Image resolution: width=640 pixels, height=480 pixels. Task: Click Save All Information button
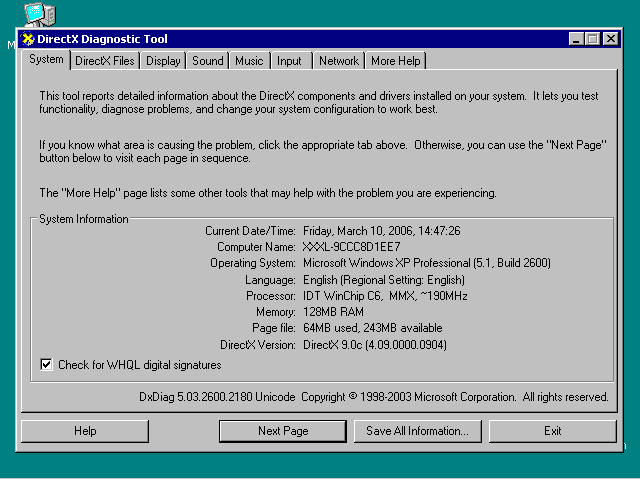(x=418, y=431)
